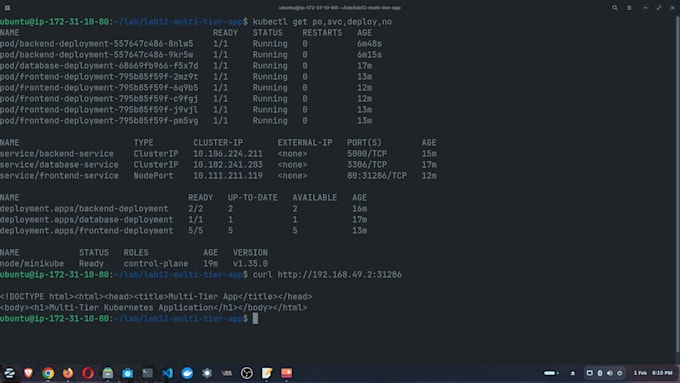Open the red presentation app taskbar icon
Screen dimensions: 680x383
287,373
